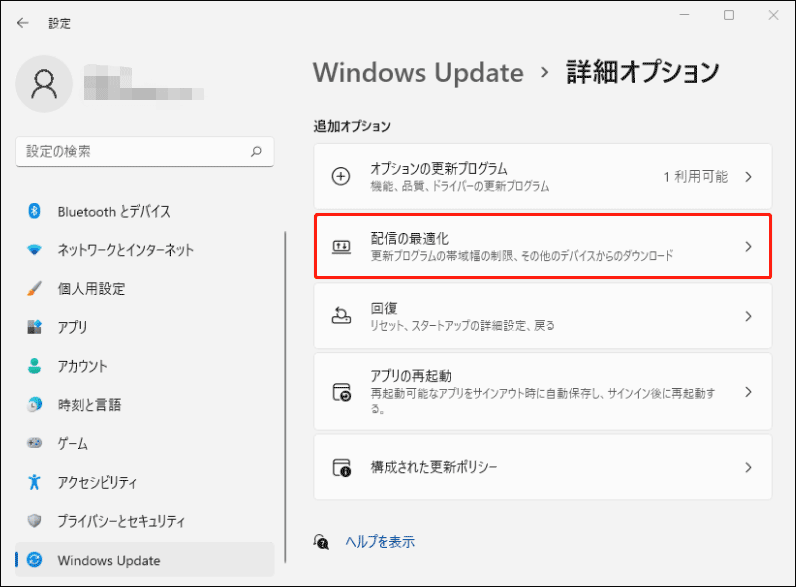Click the network Wi-Fi sidebar icon
Image resolution: width=796 pixels, height=587 pixels.
click(34, 250)
